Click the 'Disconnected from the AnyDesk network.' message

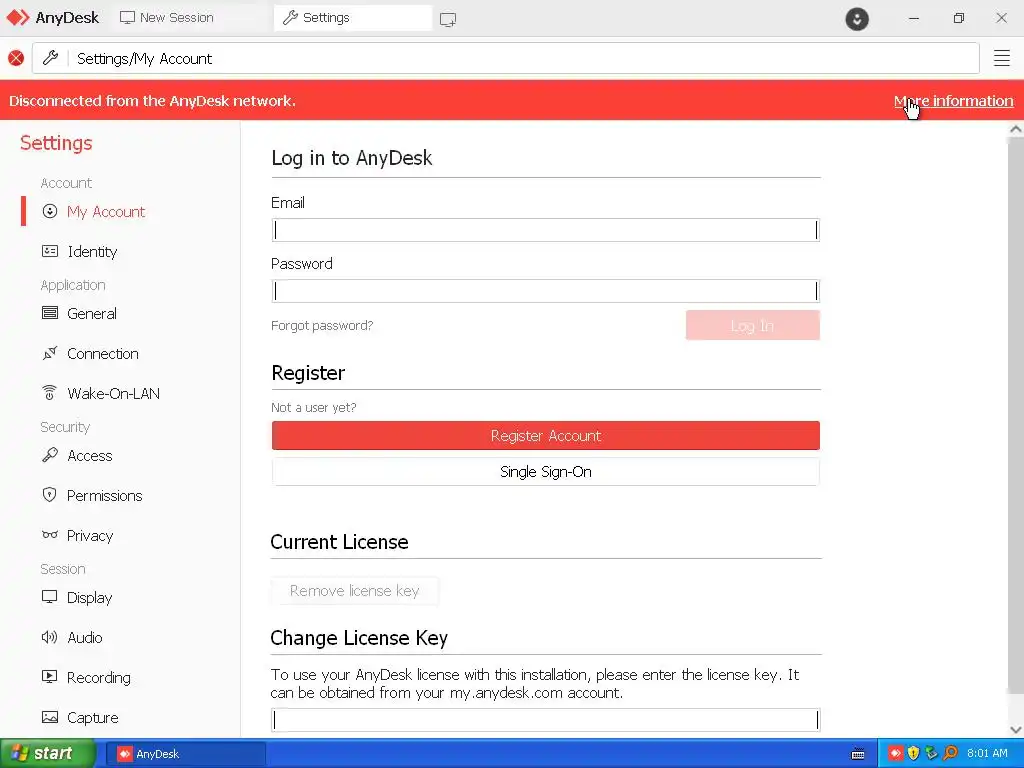coord(152,101)
